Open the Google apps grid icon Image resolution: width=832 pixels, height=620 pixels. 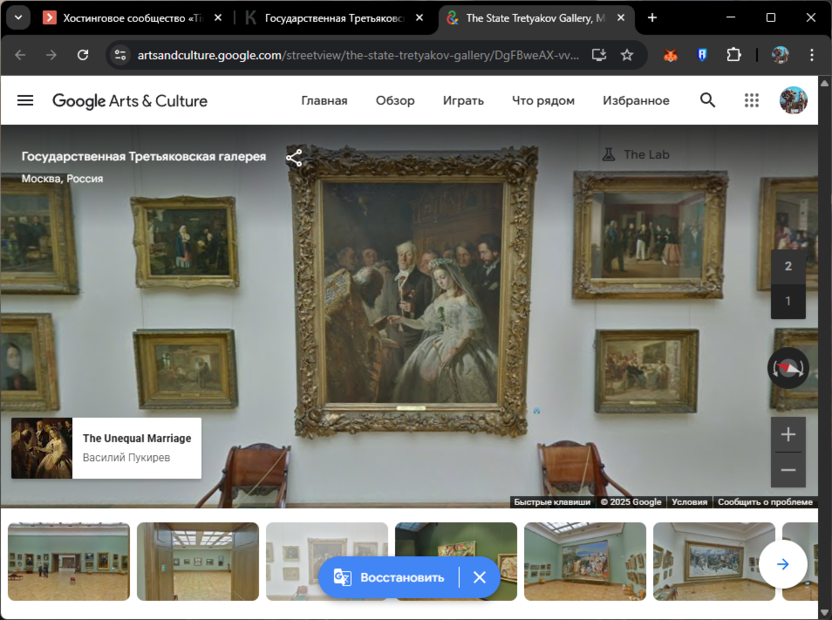751,100
